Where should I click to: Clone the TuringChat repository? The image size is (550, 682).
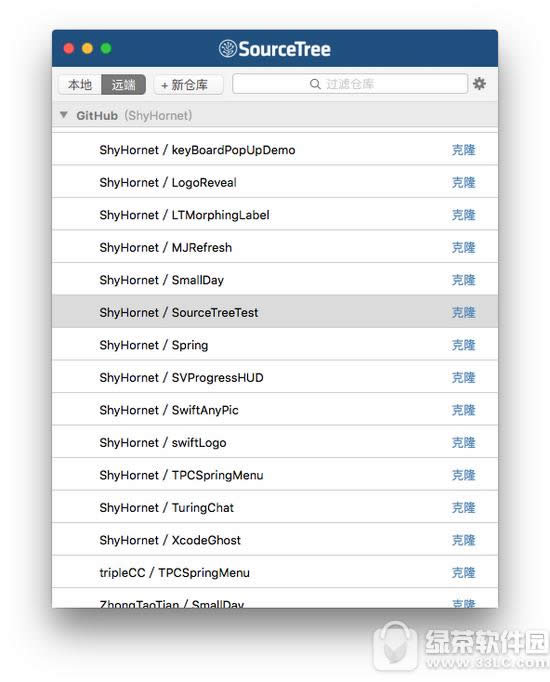(463, 508)
